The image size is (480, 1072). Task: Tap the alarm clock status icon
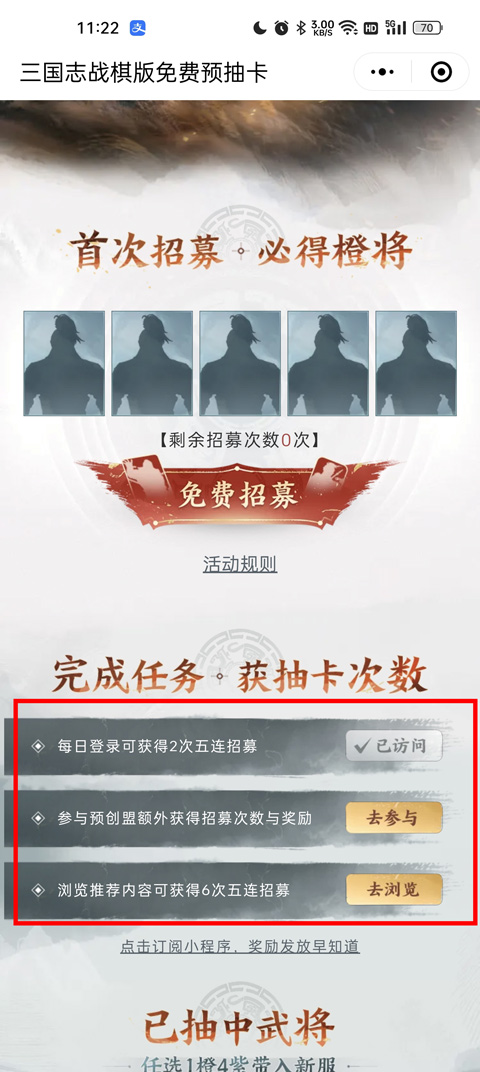point(282,28)
